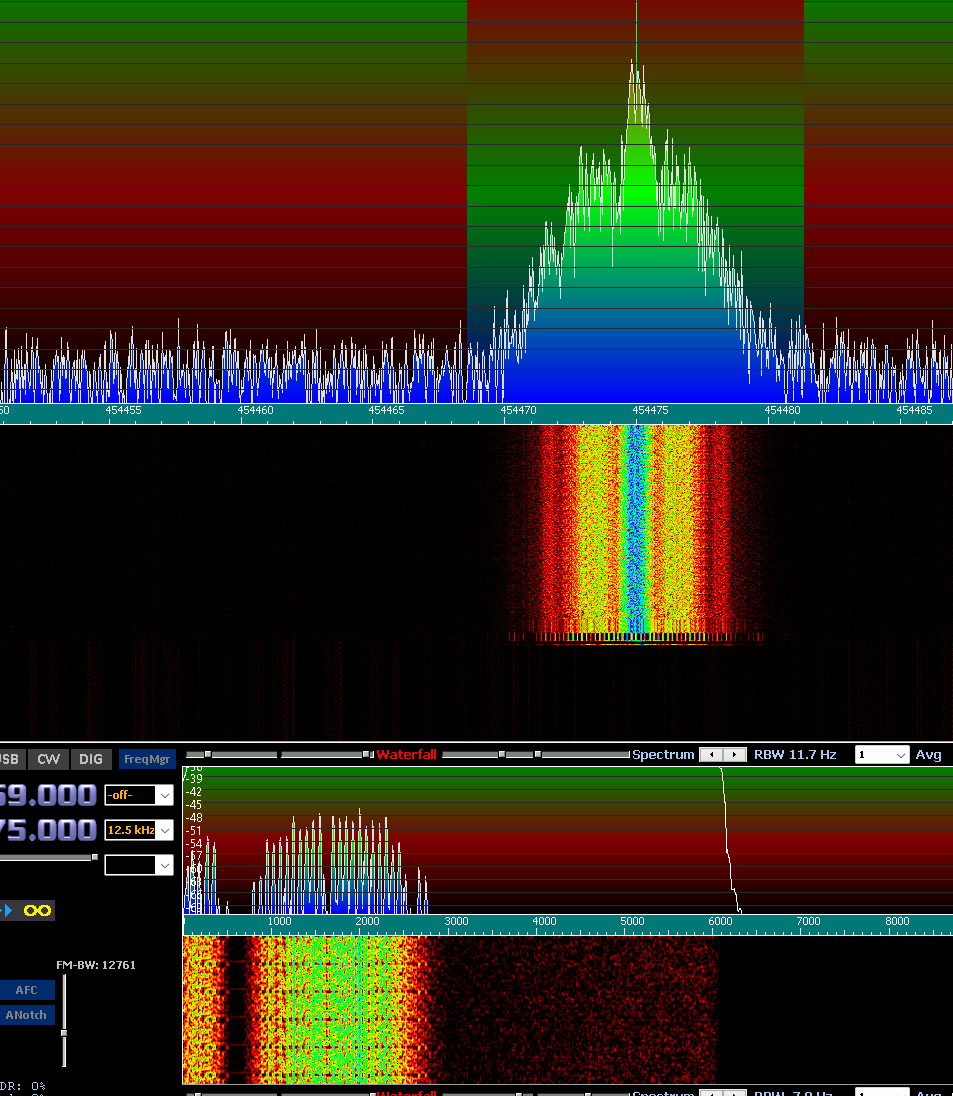Open the Avg averaging value dropdown
953x1096 pixels.
pyautogui.click(x=882, y=755)
